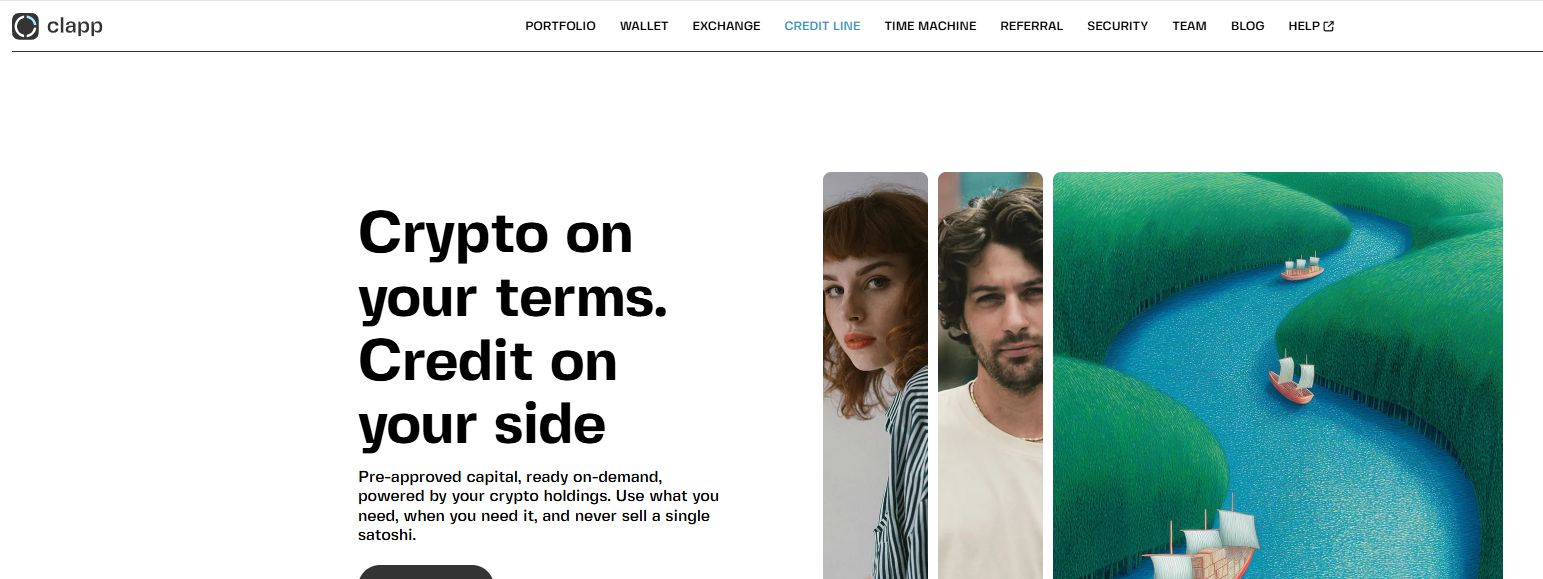Click the external link icon beside HELP
1543x579 pixels.
coord(1329,26)
